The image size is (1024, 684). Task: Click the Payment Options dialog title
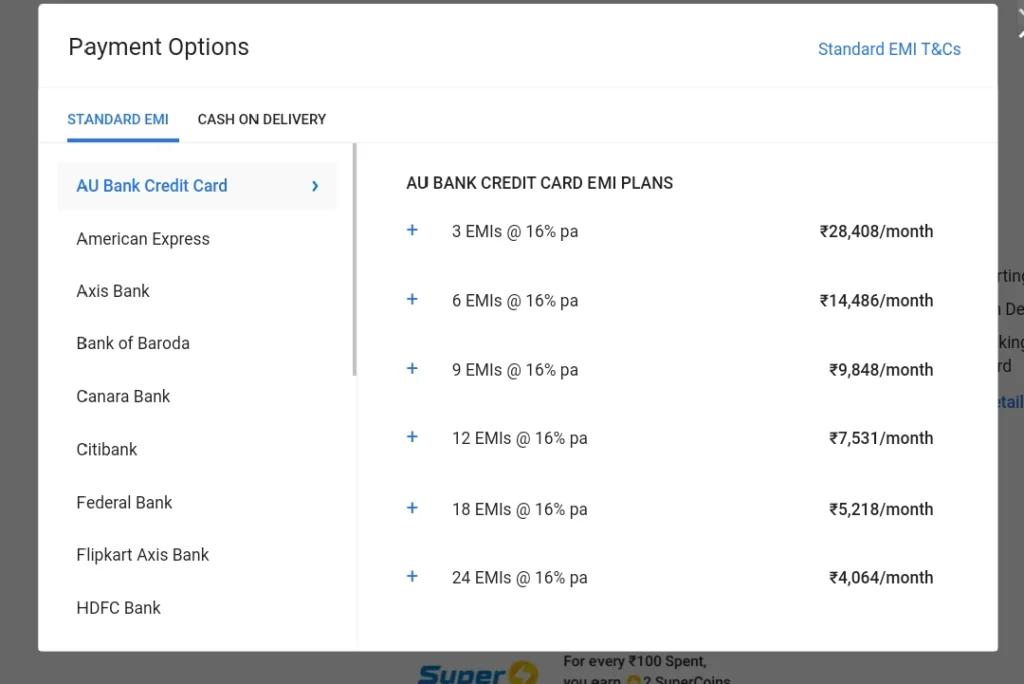159,47
